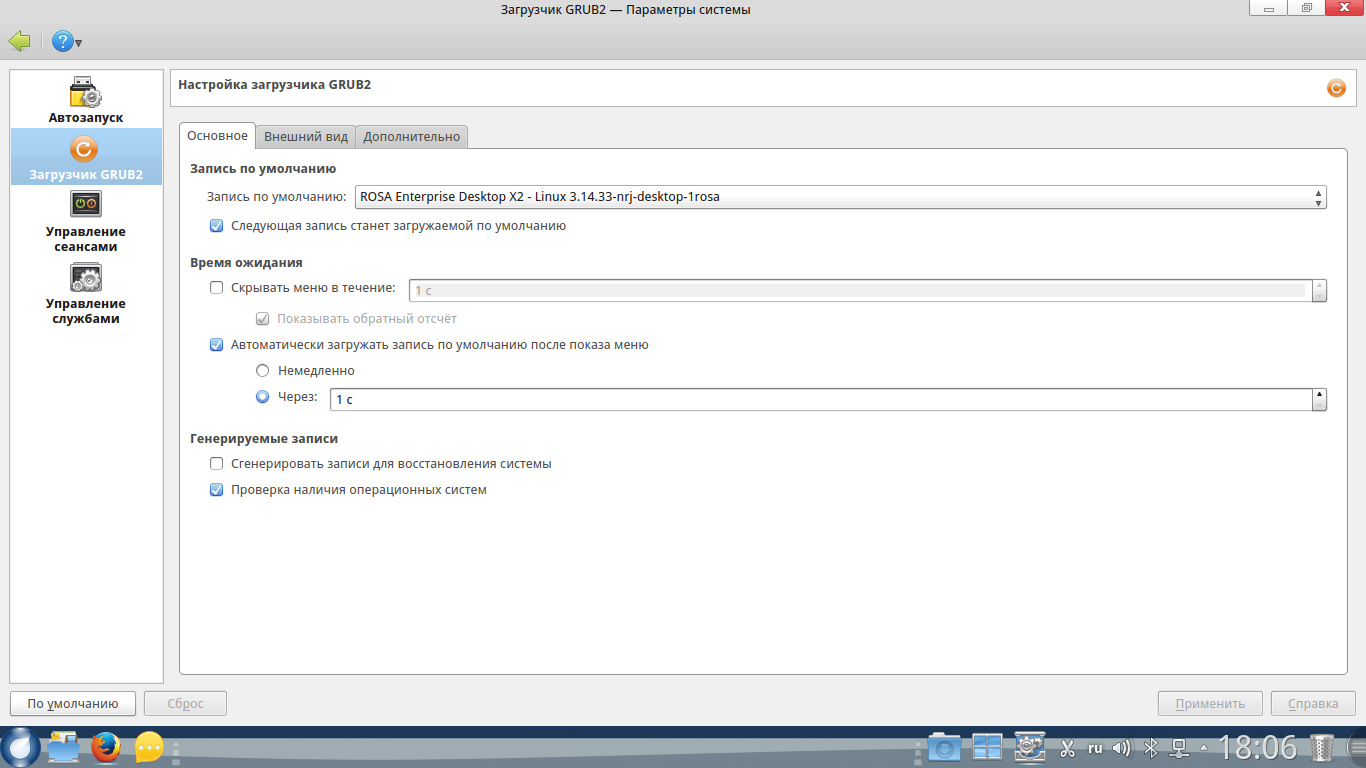Click the orange GRUB2 icon in header
The height and width of the screenshot is (768, 1366).
pos(1336,88)
